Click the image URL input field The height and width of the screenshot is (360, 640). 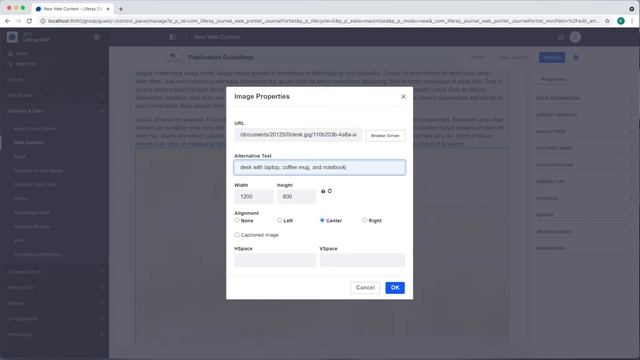(x=298, y=135)
